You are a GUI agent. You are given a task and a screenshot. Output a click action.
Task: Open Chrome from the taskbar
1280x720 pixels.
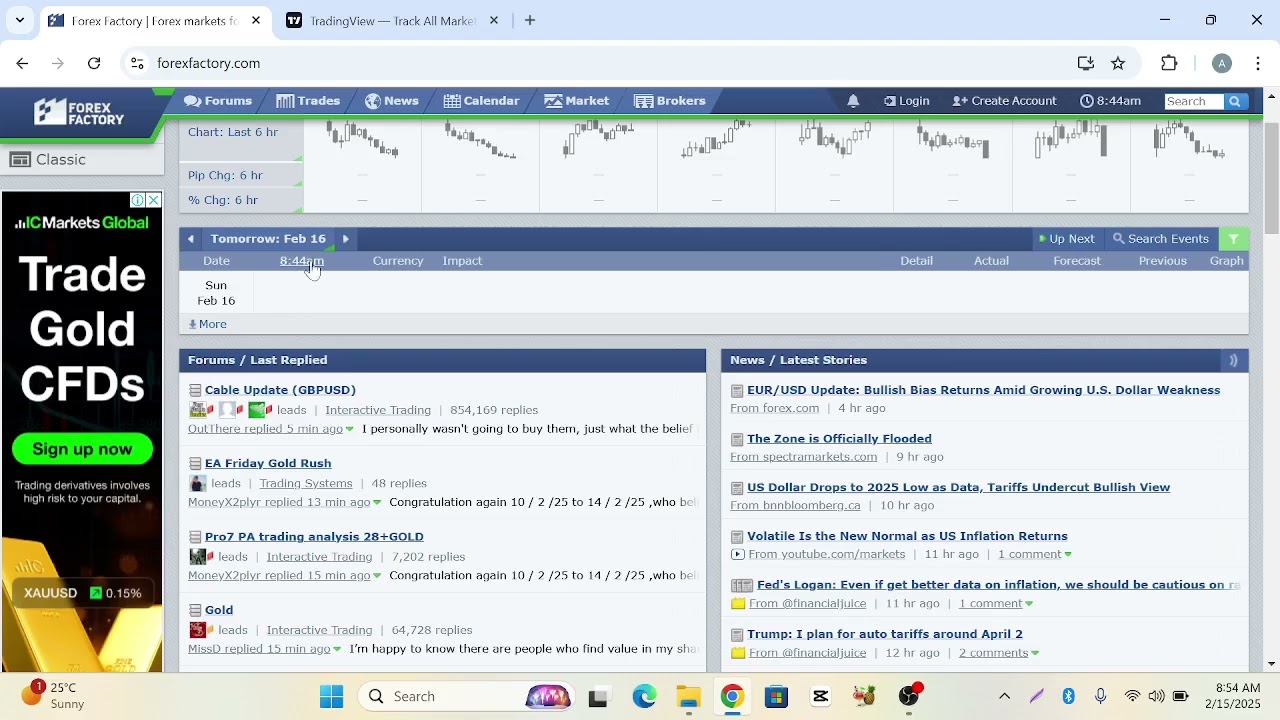[732, 697]
